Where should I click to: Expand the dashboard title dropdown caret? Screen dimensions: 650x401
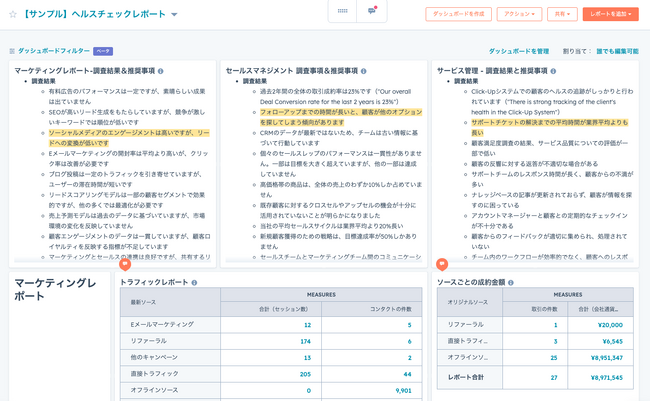(175, 15)
